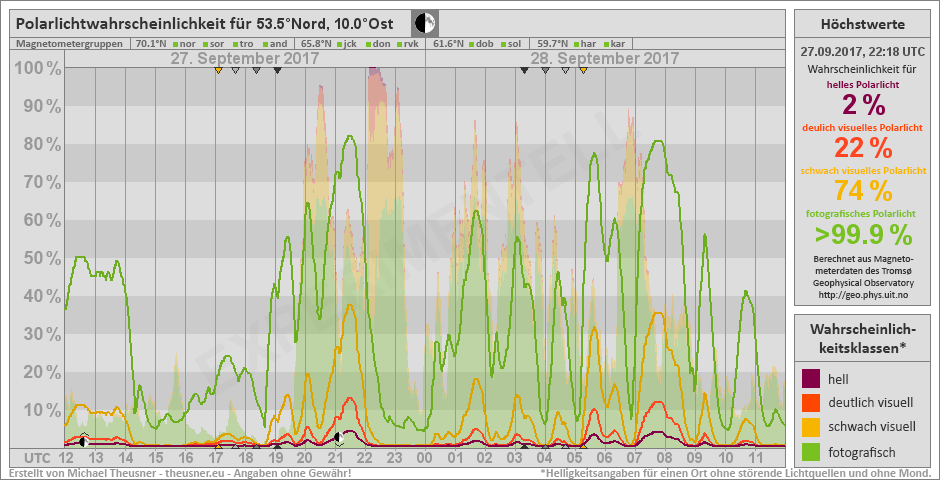Image resolution: width=940 pixels, height=480 pixels.
Task: Click the '>99.9 %' fotografisches Polarlicht value
Action: (862, 235)
